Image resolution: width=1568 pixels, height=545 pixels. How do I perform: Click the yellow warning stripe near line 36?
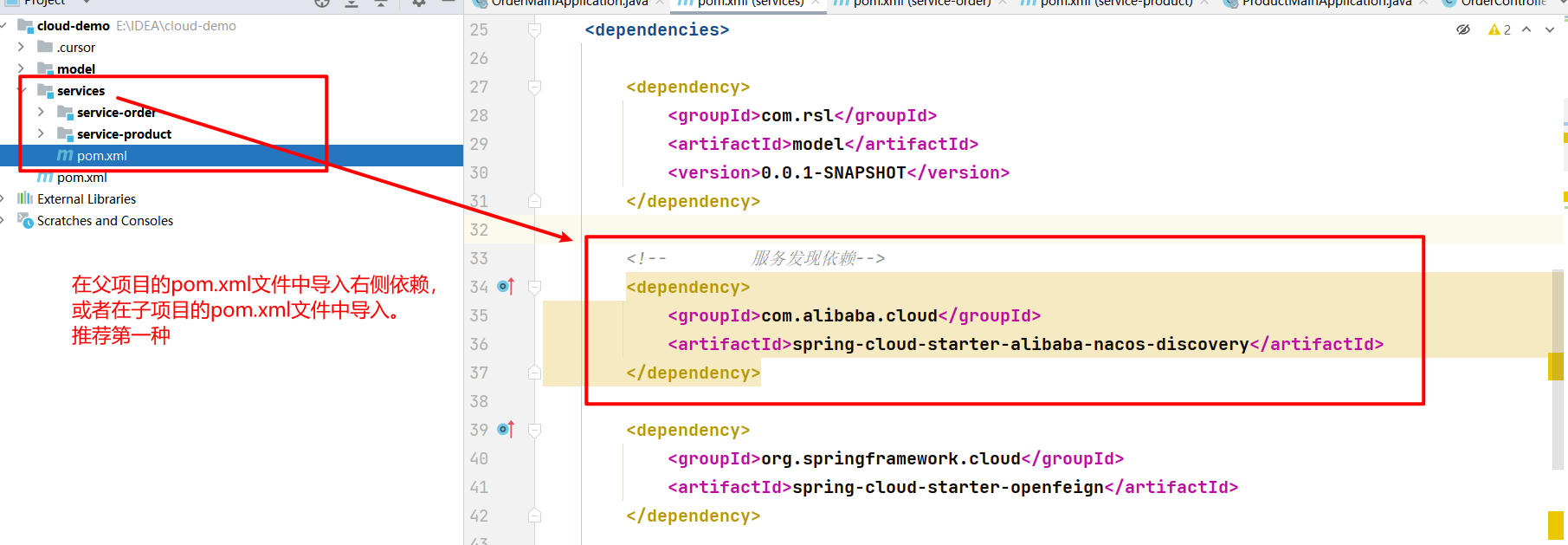1556,367
